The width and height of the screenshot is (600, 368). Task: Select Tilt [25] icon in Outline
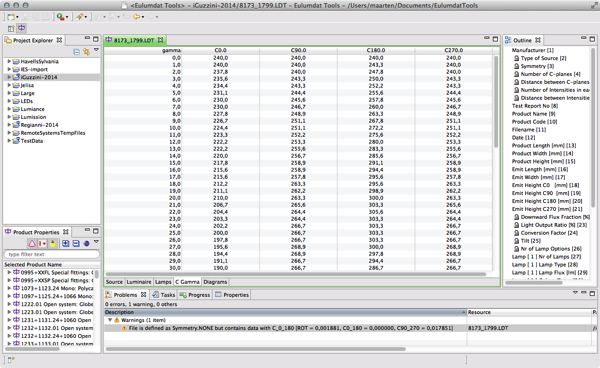(516, 241)
